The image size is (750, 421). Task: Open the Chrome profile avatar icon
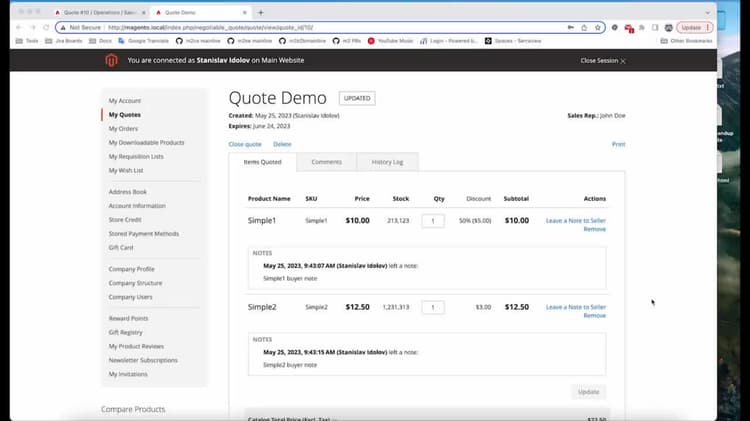[669, 28]
